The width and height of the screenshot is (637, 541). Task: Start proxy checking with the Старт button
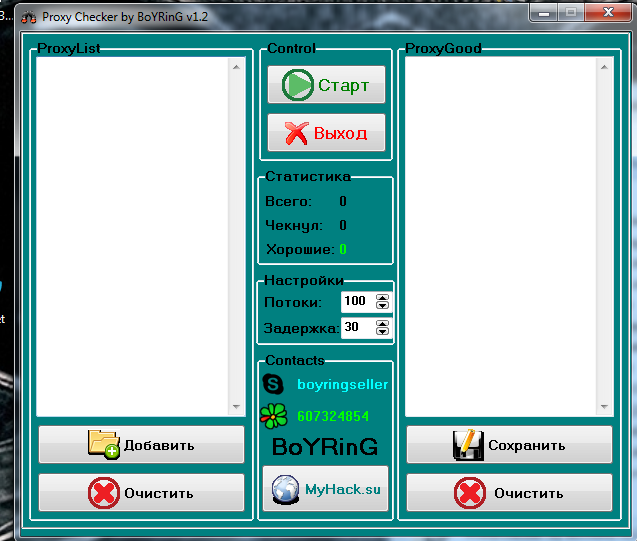tap(326, 84)
